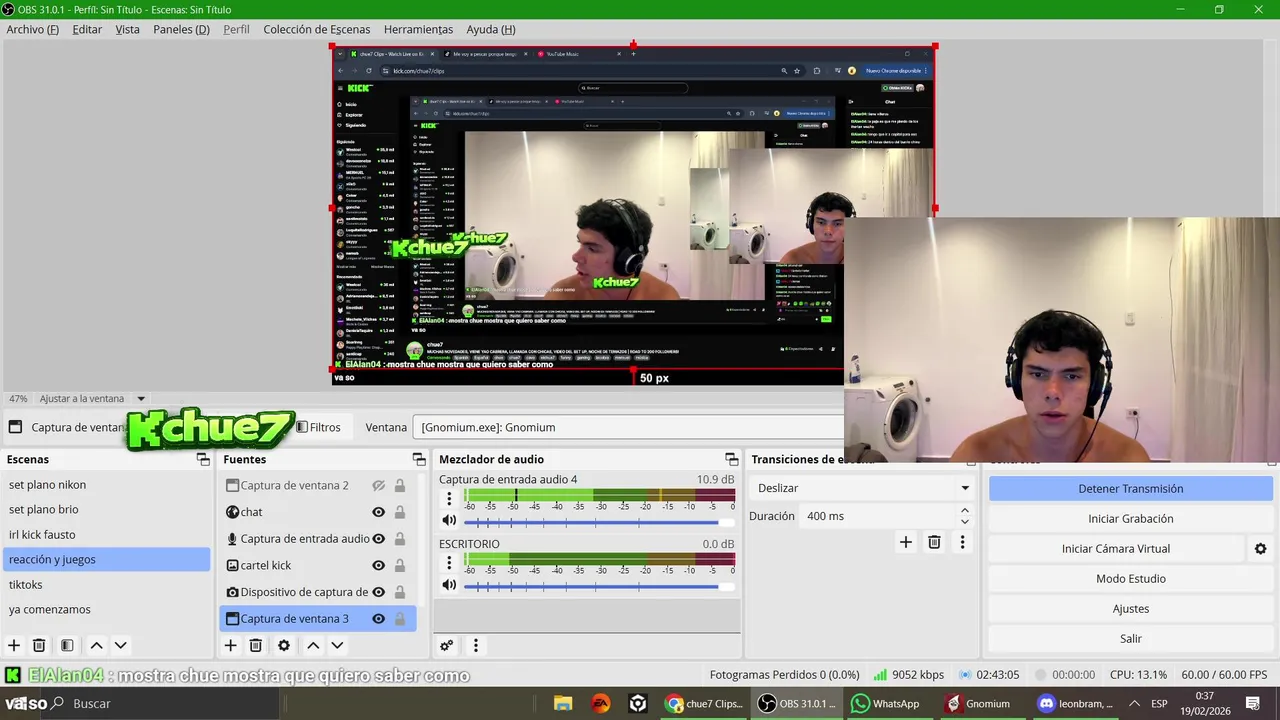Undock the Mezclador de audio panel
The image size is (1280, 720).
pos(731,460)
